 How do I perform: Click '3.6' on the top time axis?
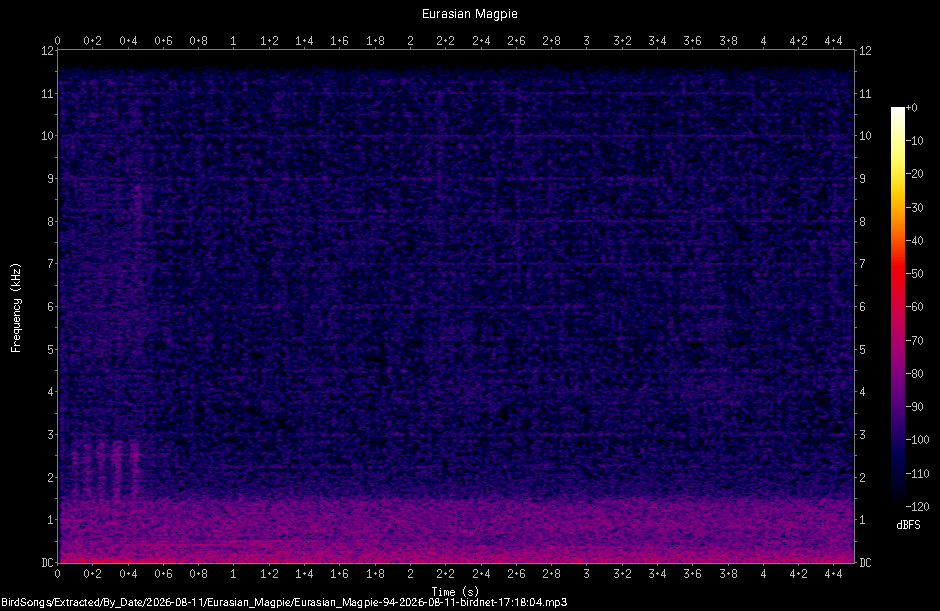pyautogui.click(x=692, y=41)
